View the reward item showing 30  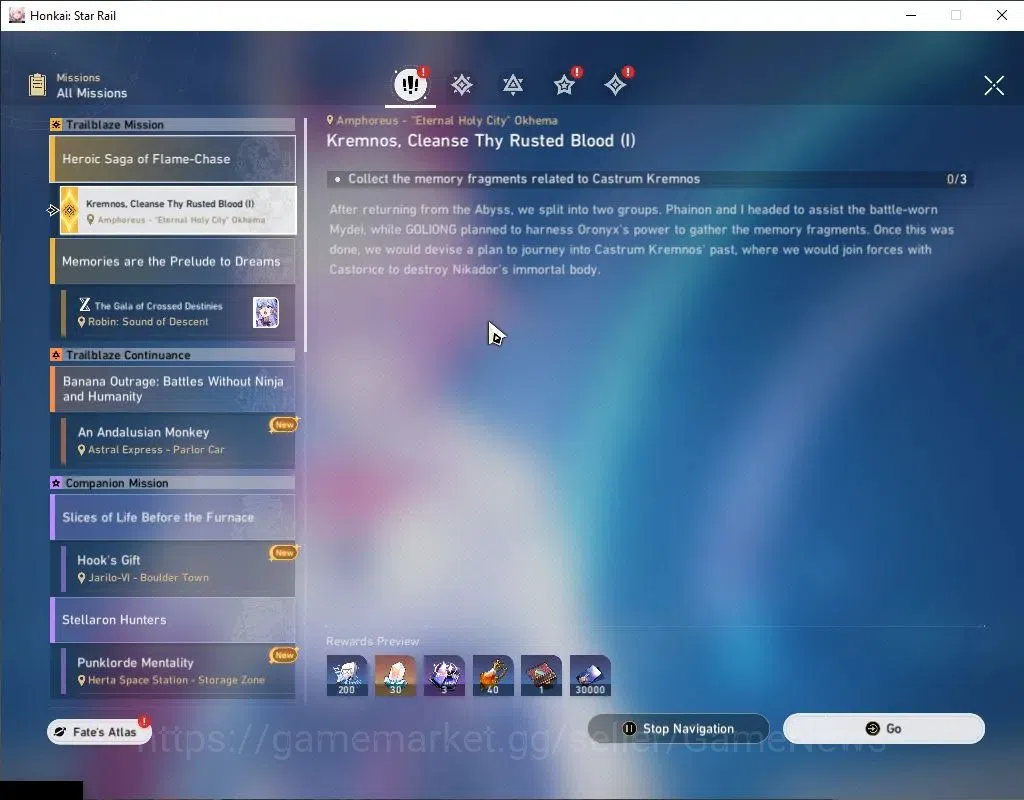[395, 676]
